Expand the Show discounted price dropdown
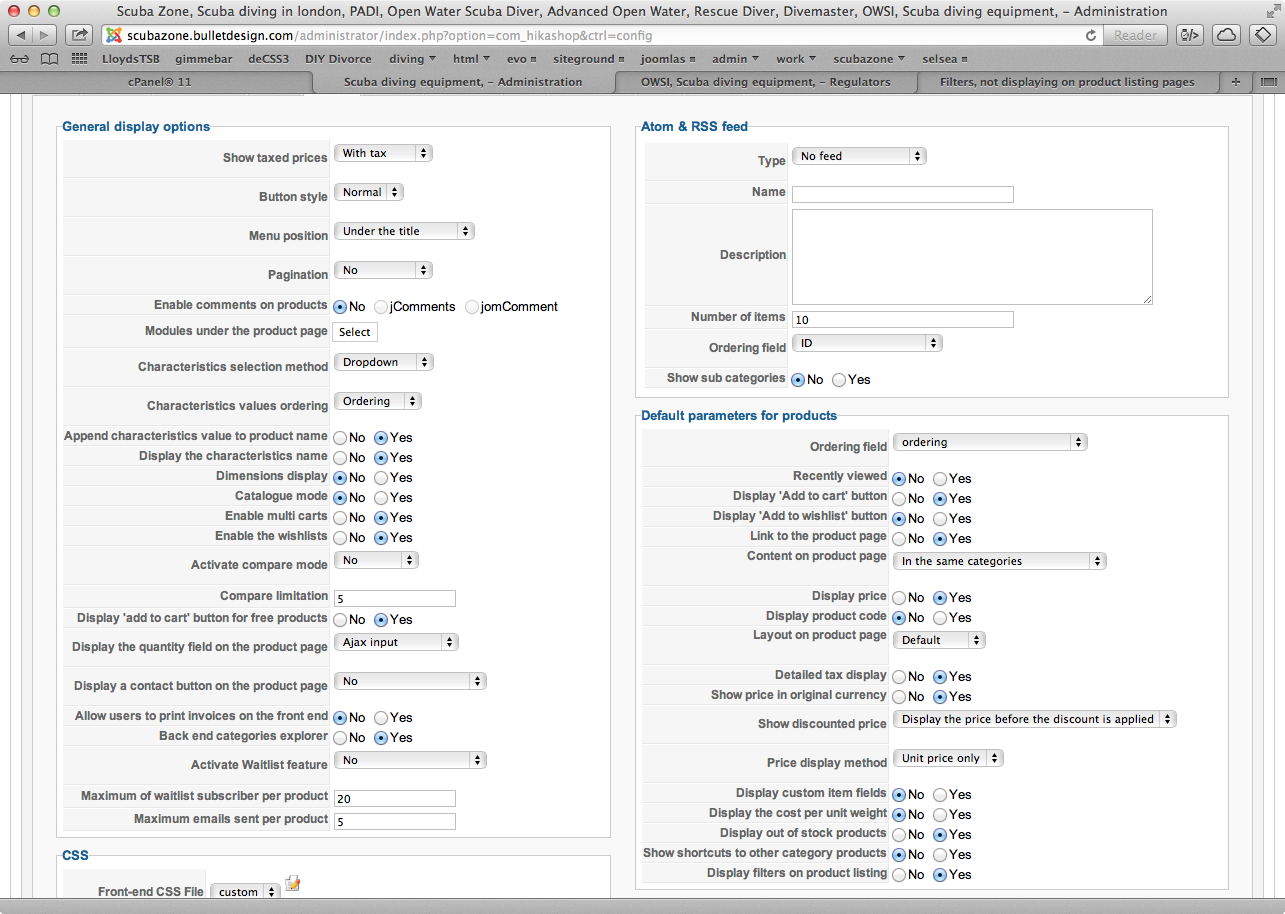 (x=1034, y=719)
